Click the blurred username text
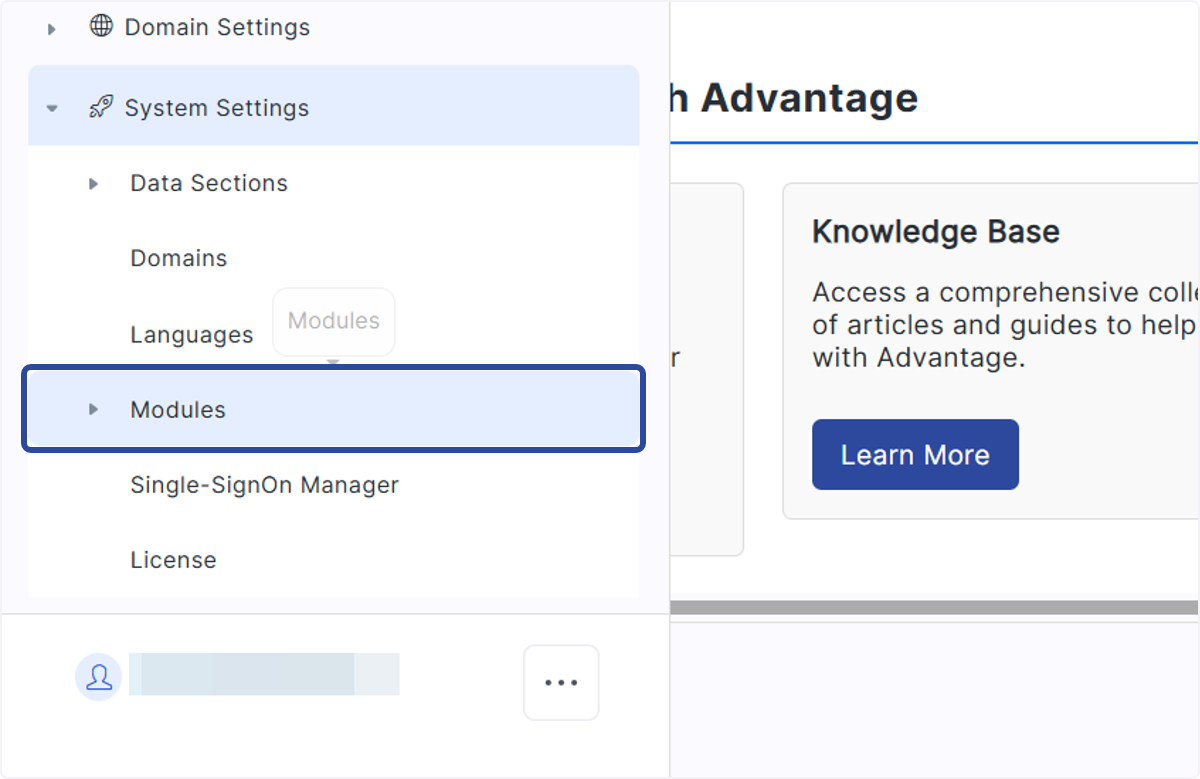Viewport: 1200px width, 779px height. [264, 674]
